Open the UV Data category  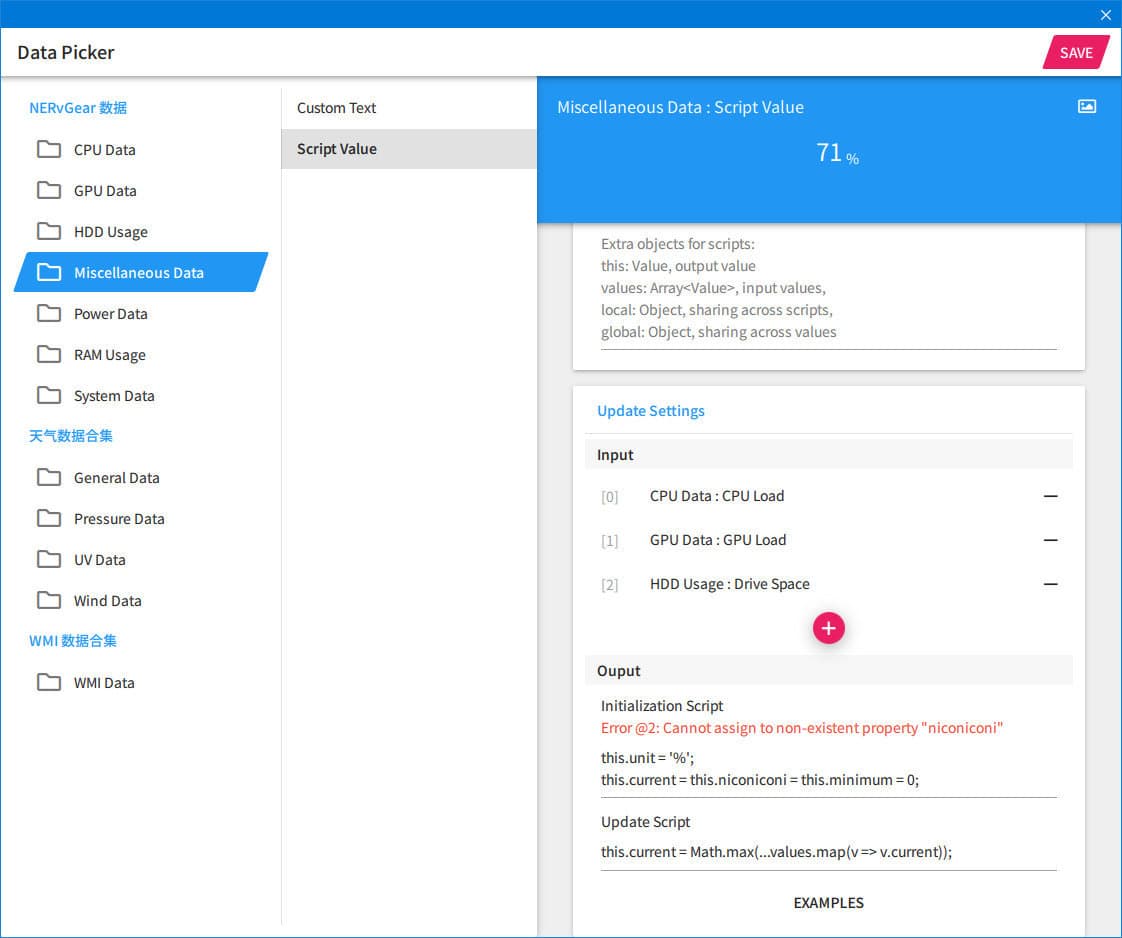[x=141, y=559]
